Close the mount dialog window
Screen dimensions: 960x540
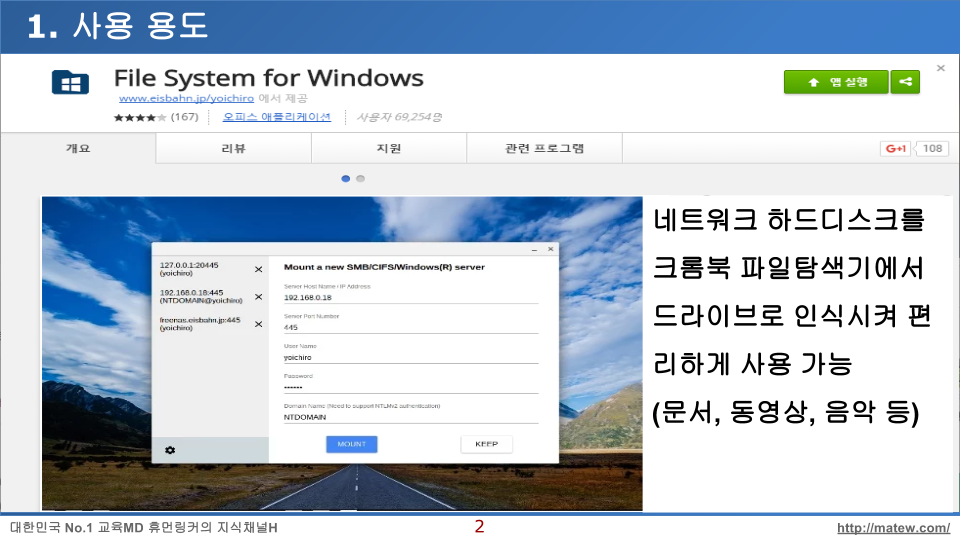tap(550, 249)
